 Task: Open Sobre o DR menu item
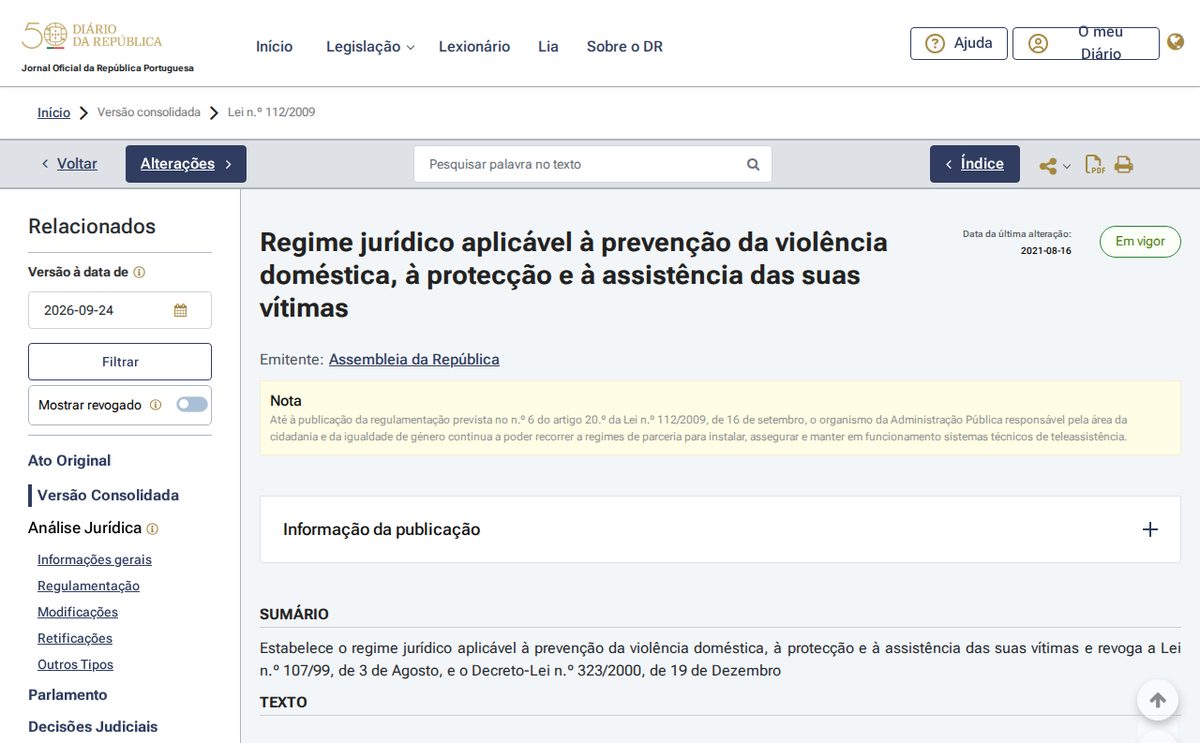tap(625, 47)
